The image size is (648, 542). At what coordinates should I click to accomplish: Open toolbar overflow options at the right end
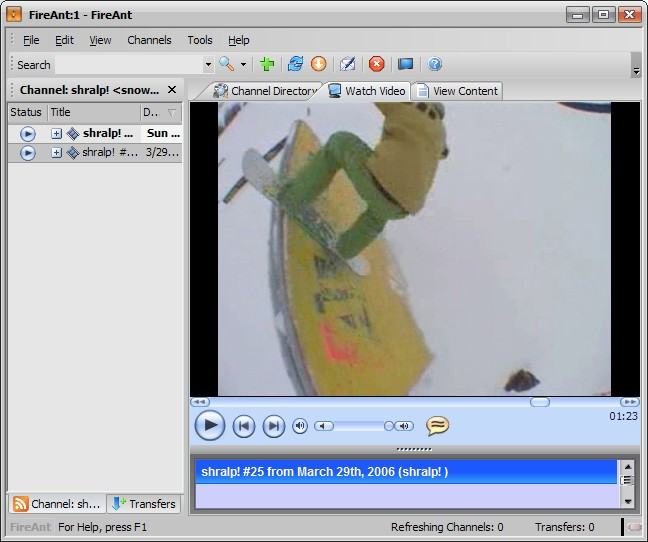pyautogui.click(x=636, y=65)
